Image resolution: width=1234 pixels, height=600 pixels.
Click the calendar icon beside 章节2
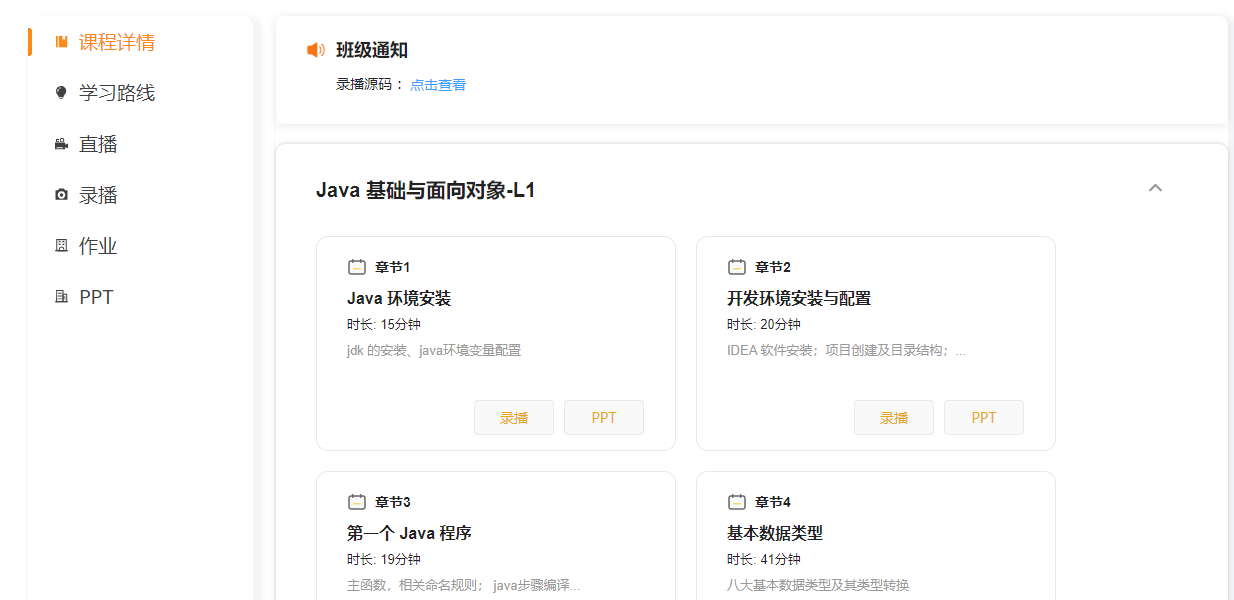[737, 267]
